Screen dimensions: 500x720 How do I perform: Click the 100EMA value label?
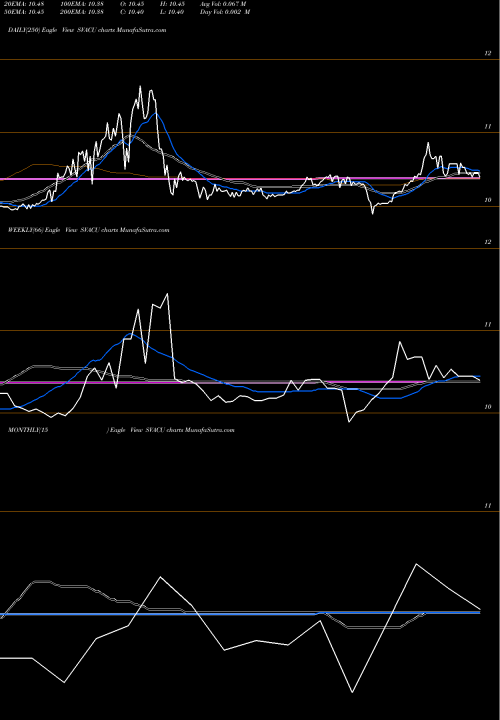click(x=84, y=3)
